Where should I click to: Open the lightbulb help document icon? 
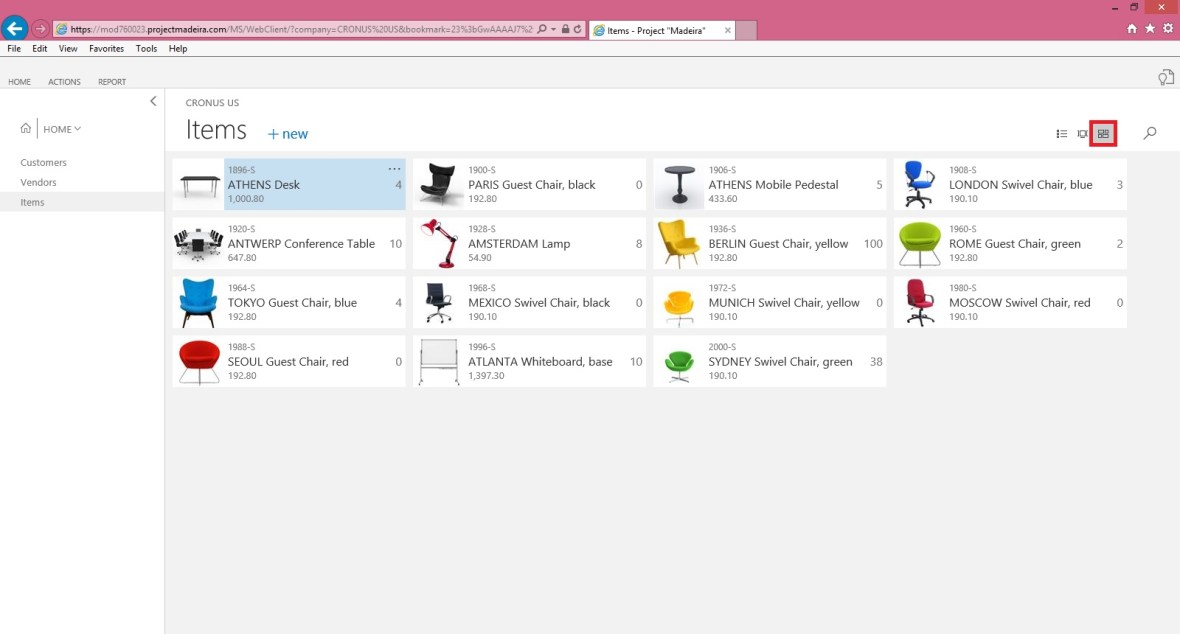[1165, 77]
